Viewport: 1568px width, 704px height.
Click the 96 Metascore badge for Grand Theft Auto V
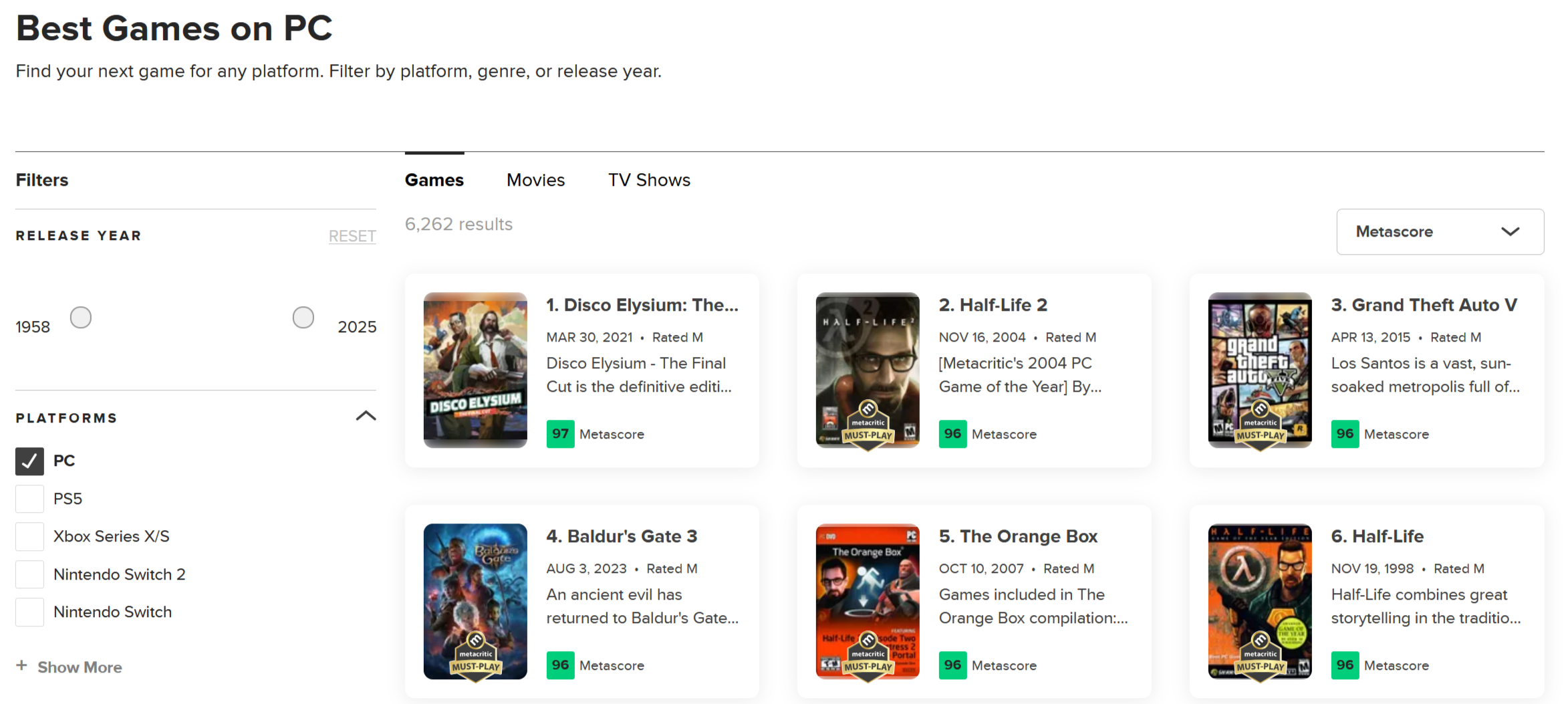point(1345,434)
